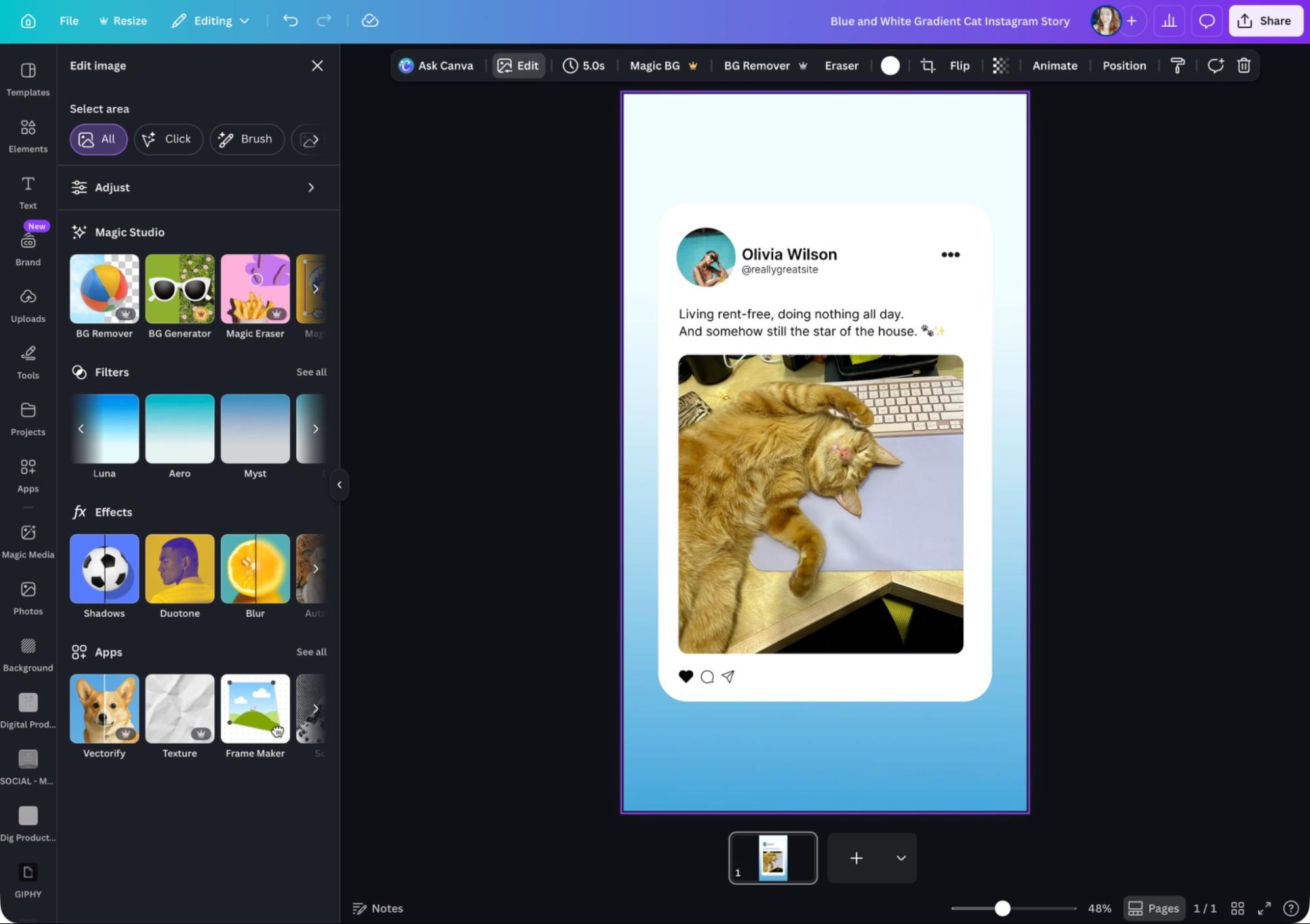Select the crop tool in the toolbar

(927, 66)
